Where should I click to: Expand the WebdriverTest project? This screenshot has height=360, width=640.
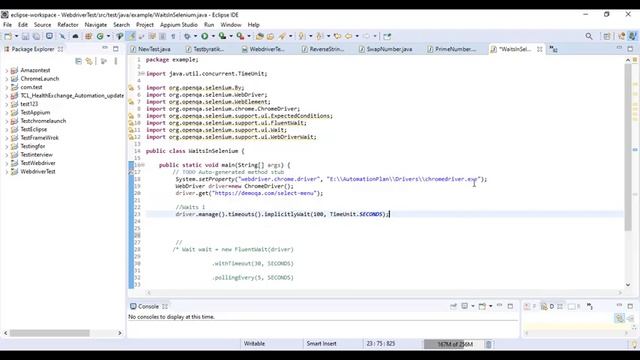click(7, 172)
